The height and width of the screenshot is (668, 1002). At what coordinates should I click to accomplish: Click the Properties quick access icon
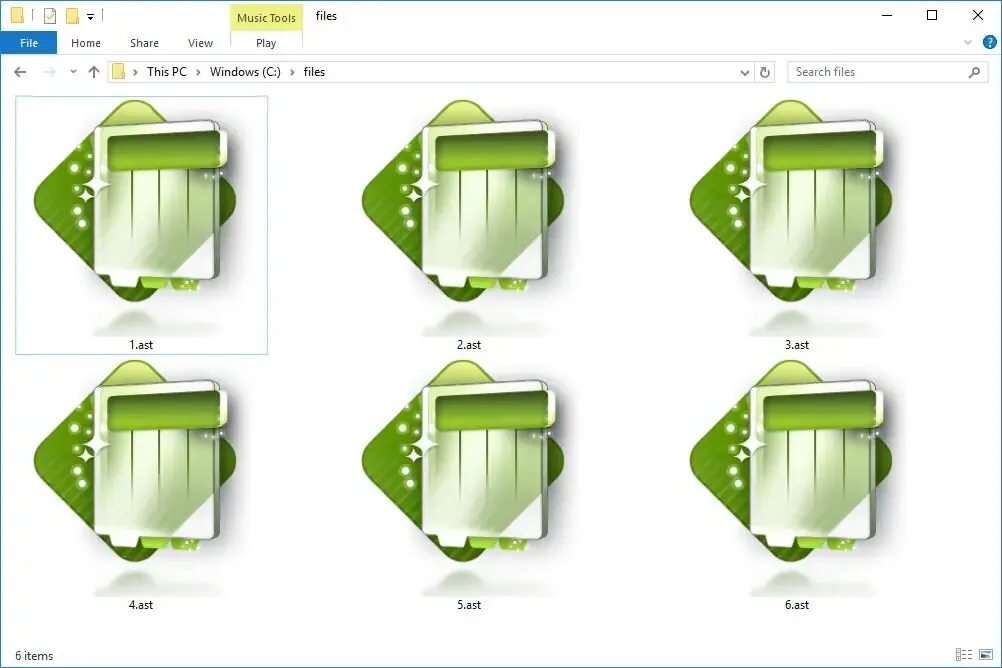[x=49, y=16]
